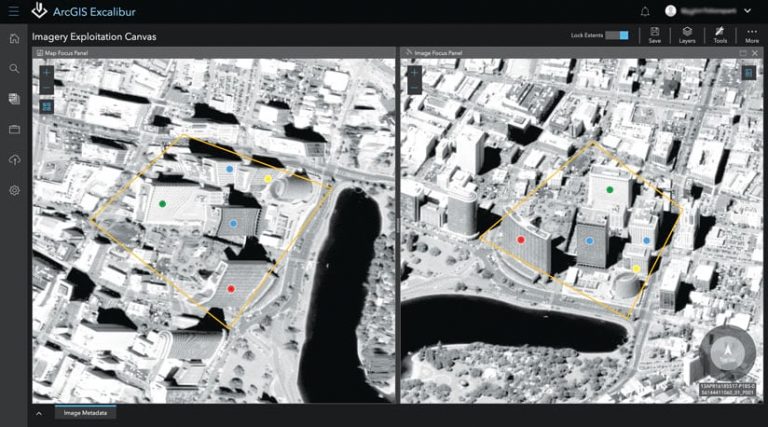This screenshot has height=427, width=768.
Task: Toggle the Lock Extents switch
Action: pyautogui.click(x=617, y=35)
